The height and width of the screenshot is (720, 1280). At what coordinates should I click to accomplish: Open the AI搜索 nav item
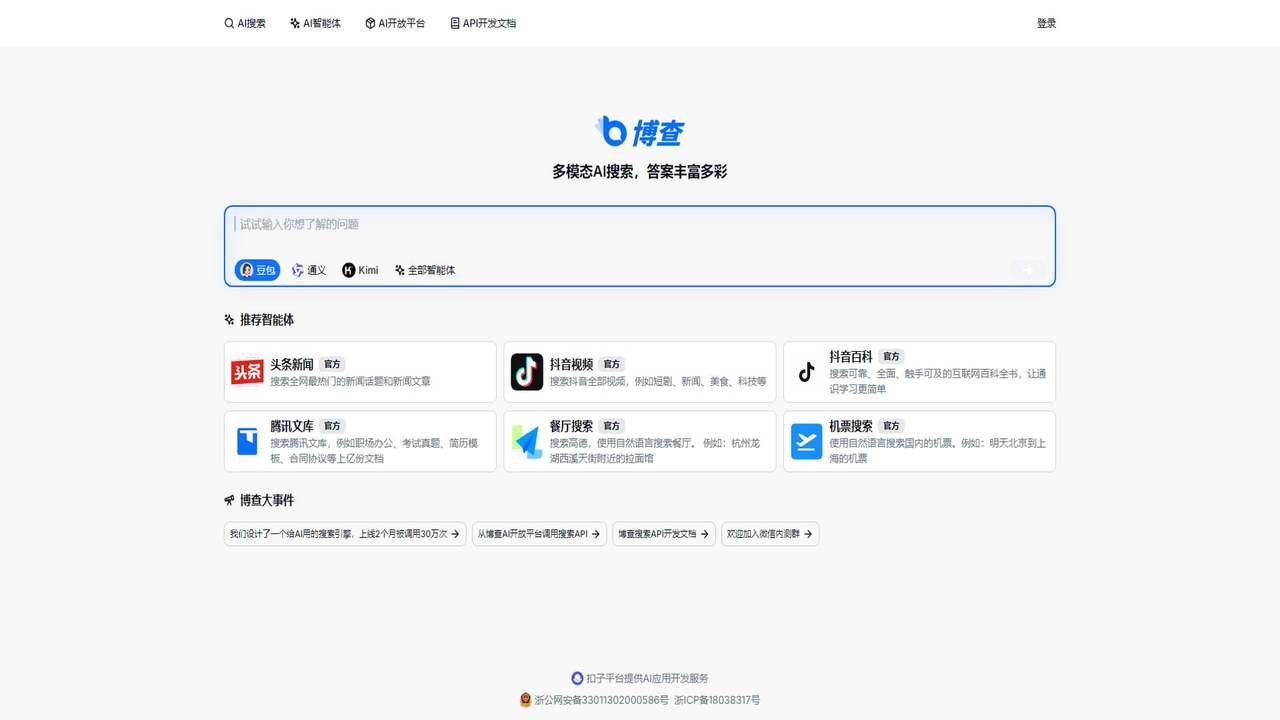pyautogui.click(x=245, y=23)
